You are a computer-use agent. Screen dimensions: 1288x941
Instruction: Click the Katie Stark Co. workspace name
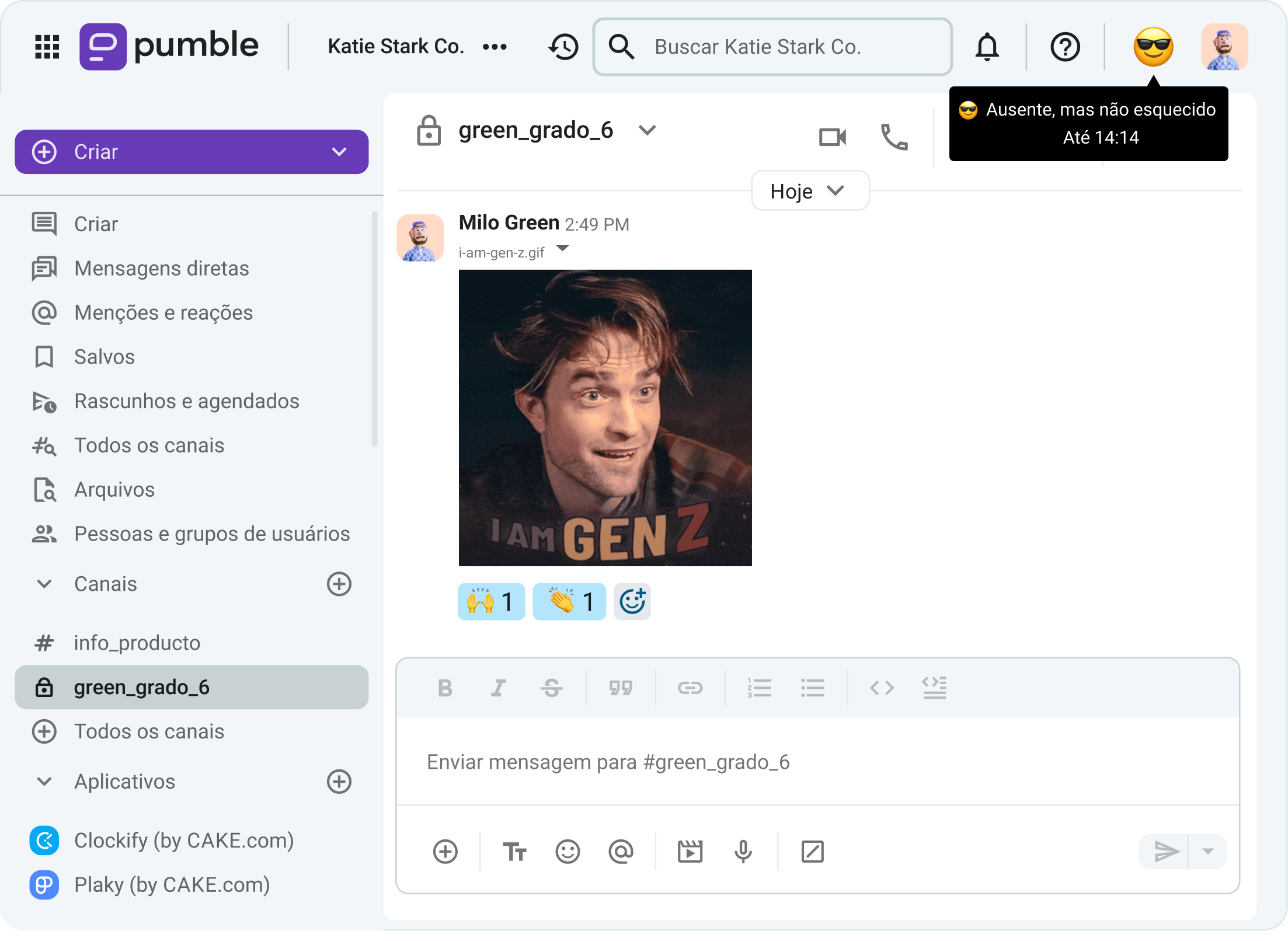396,47
